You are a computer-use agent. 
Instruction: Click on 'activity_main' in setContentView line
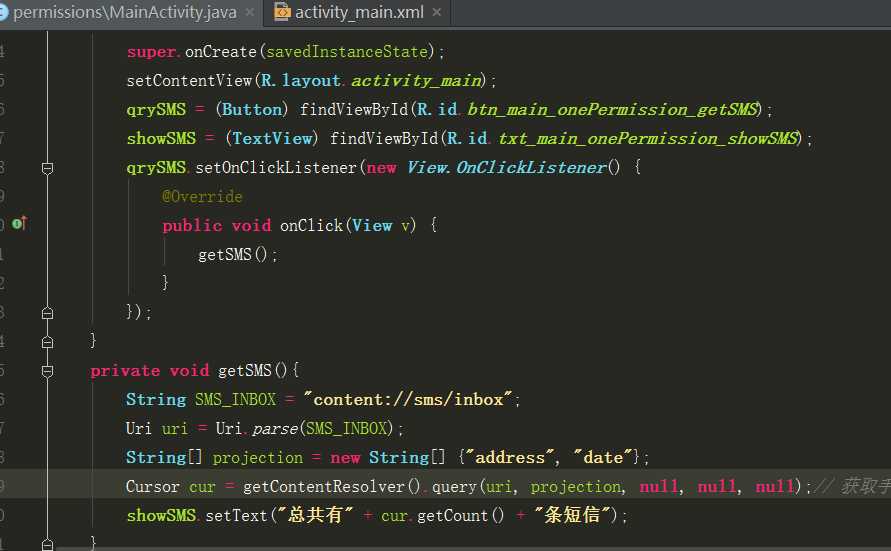pos(417,81)
